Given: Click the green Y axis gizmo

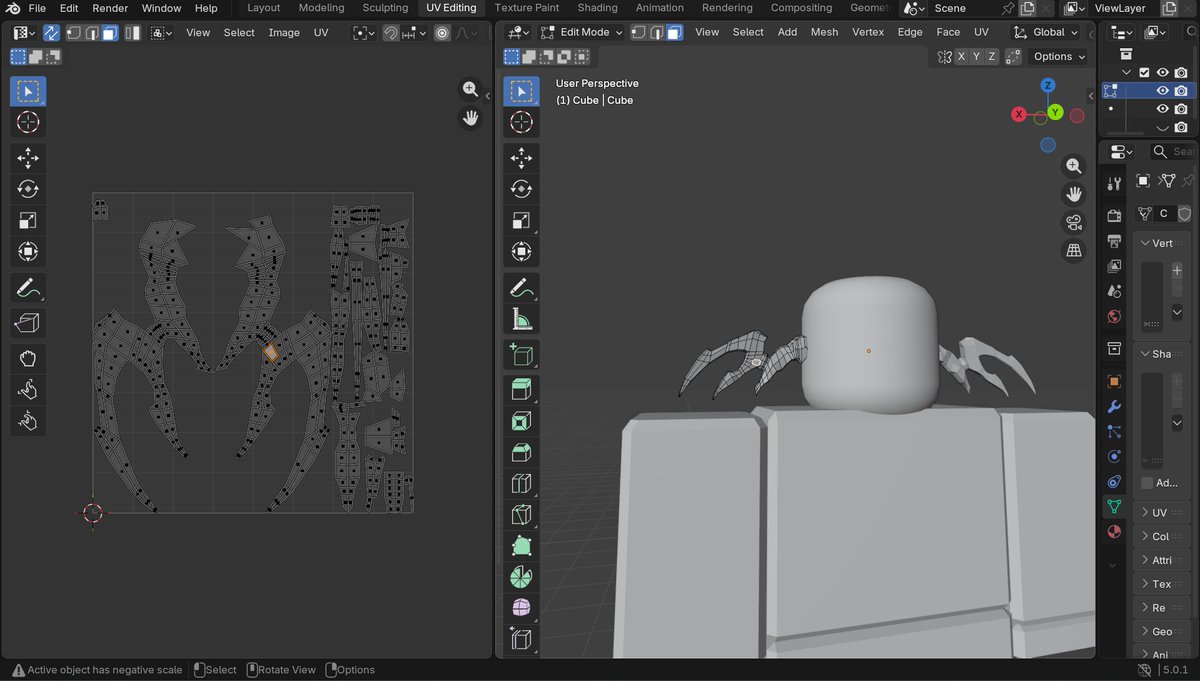Looking at the screenshot, I should (1055, 113).
